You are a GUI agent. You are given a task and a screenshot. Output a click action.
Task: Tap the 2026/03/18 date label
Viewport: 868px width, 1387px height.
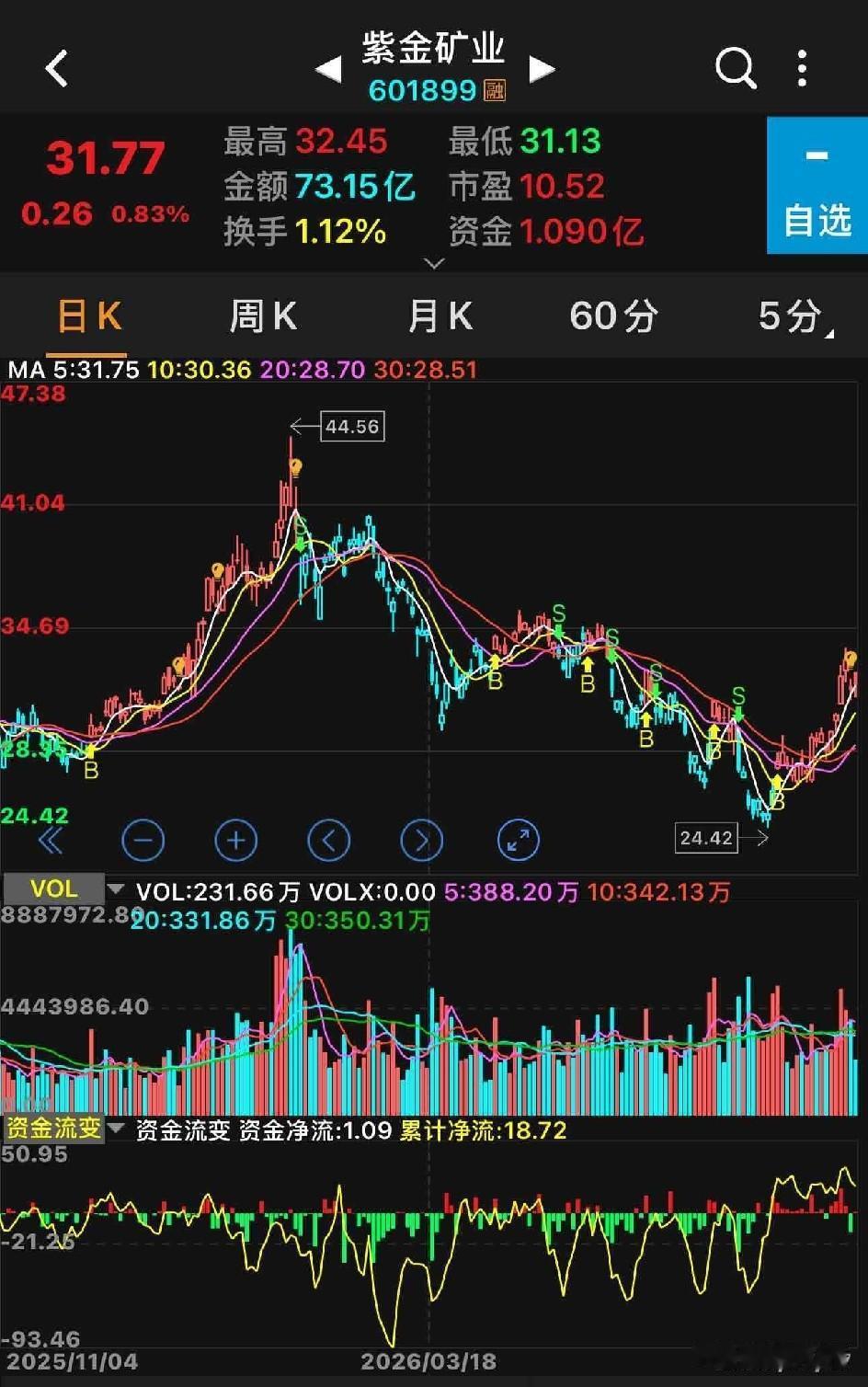[428, 1361]
